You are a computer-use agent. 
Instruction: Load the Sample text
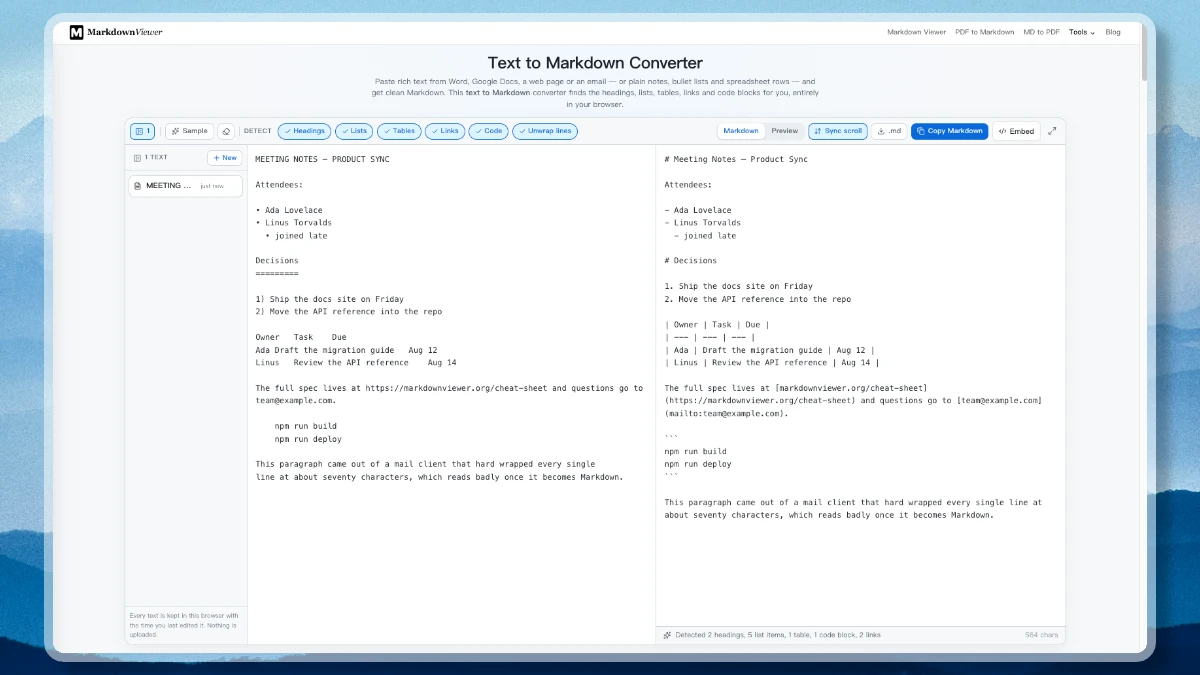[x=189, y=131]
